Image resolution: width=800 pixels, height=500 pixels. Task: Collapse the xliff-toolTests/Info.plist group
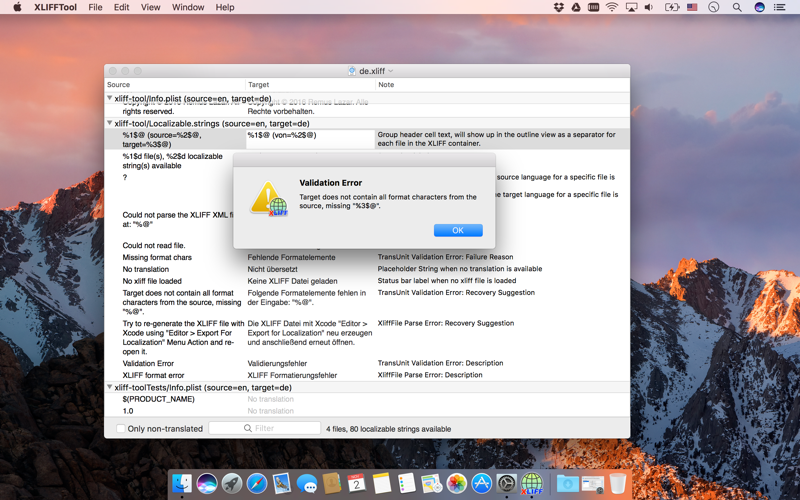pos(109,387)
